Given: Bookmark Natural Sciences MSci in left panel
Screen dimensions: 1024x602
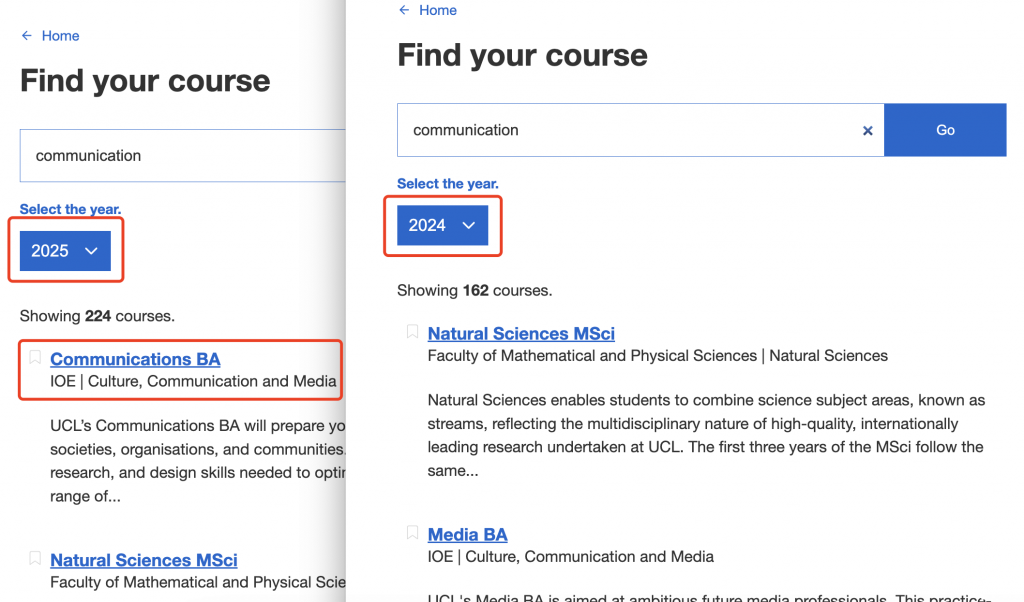Looking at the screenshot, I should click(x=35, y=558).
